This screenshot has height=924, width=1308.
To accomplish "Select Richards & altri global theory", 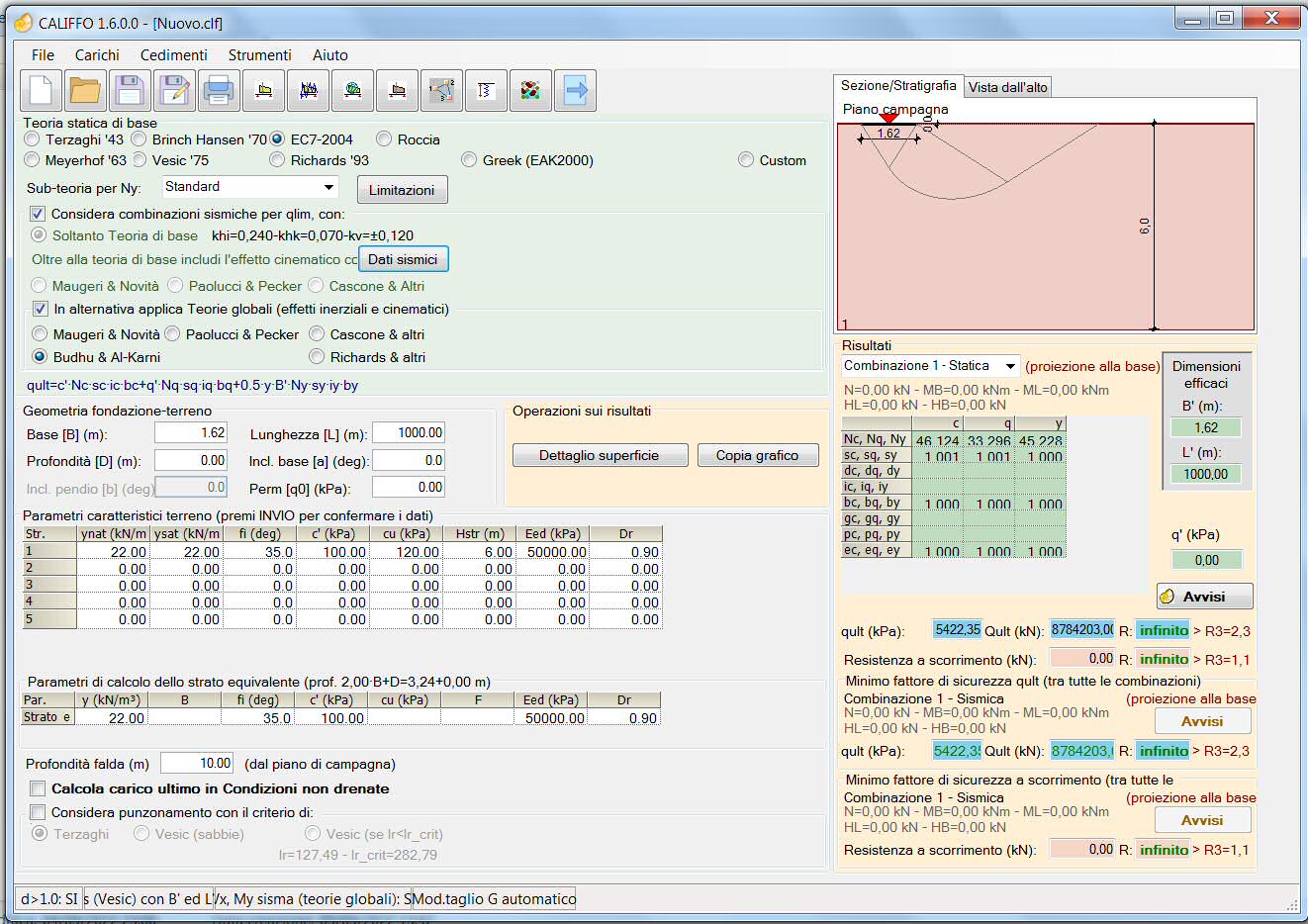I will click(x=317, y=357).
